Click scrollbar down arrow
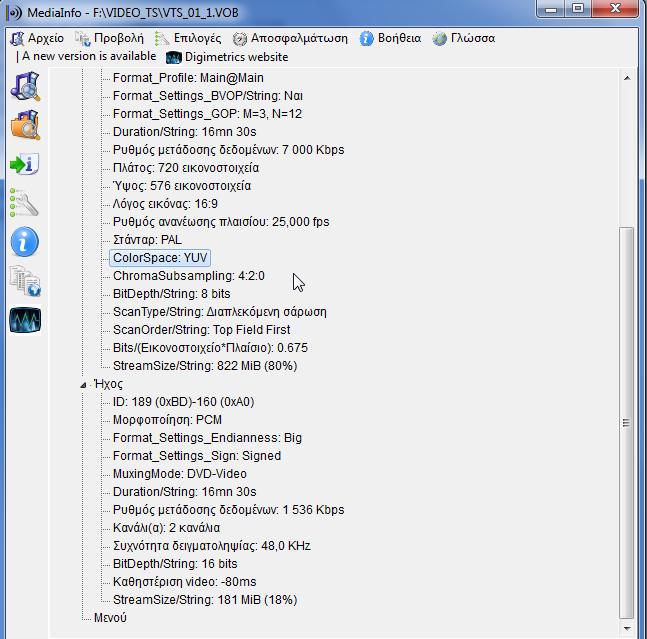 point(627,629)
